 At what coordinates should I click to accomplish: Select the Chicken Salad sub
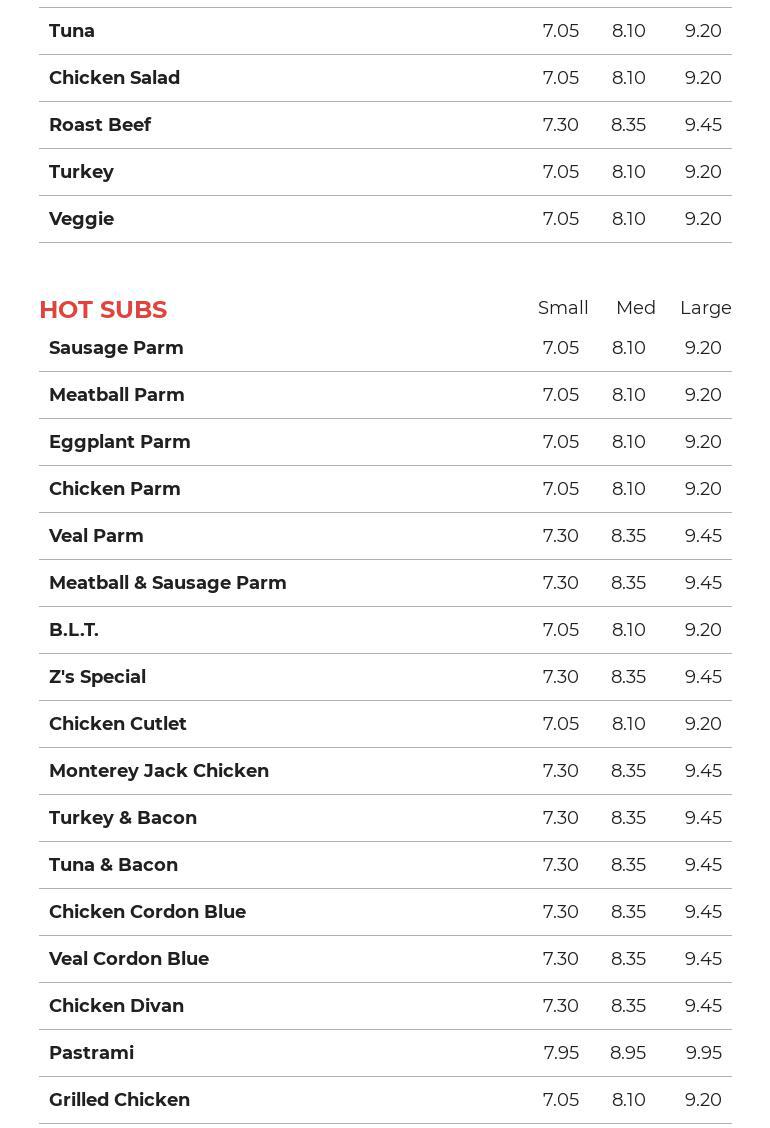pos(114,78)
